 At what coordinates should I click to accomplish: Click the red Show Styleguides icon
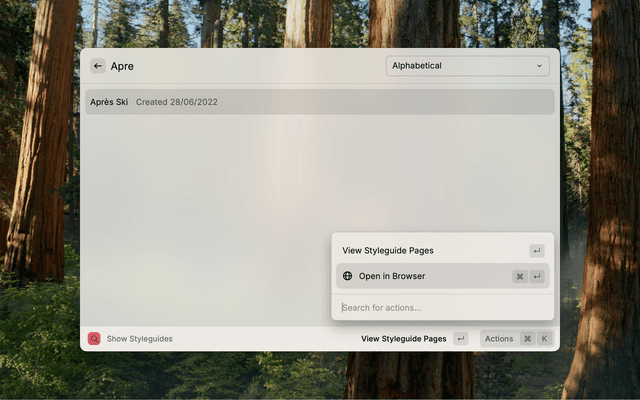pyautogui.click(x=94, y=339)
